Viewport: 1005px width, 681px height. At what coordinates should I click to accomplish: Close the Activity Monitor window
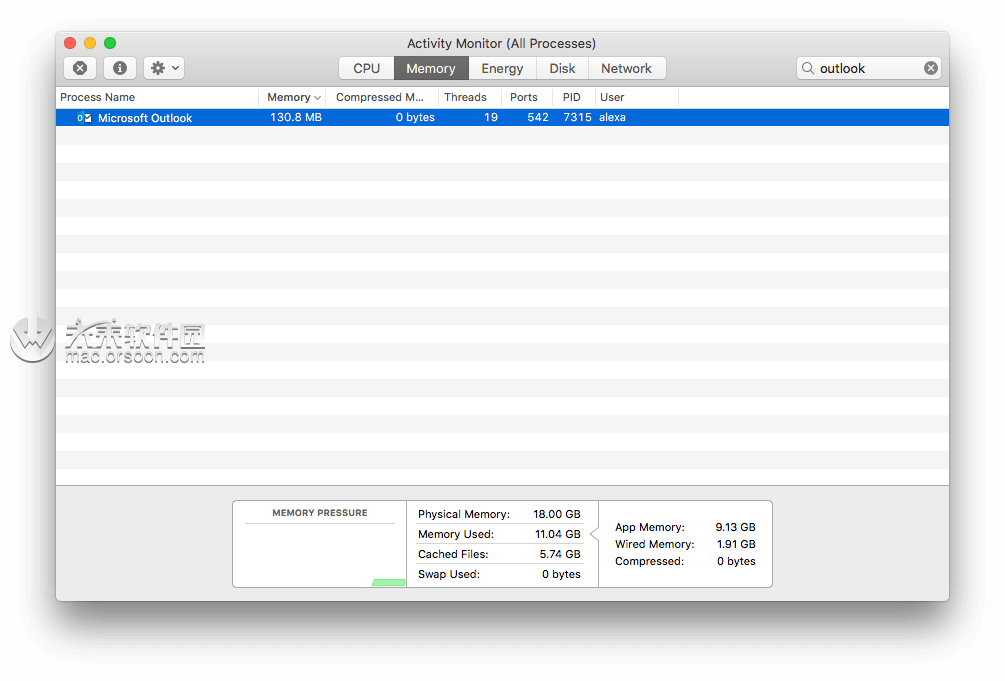click(x=71, y=43)
